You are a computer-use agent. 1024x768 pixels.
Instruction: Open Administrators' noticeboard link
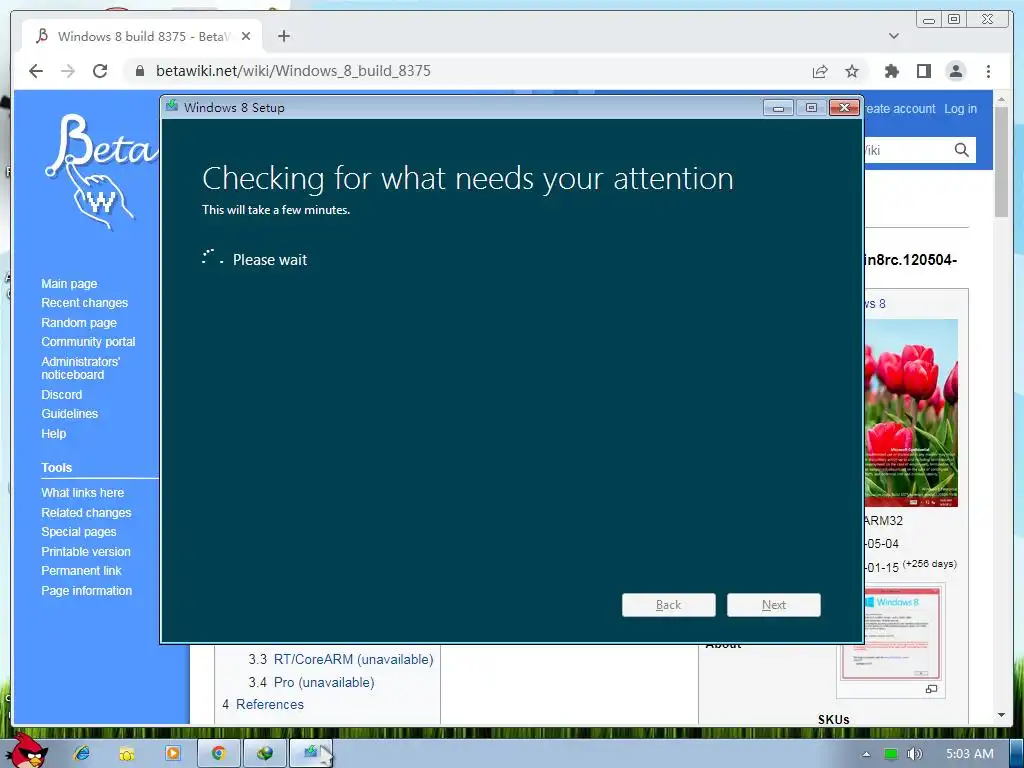[x=80, y=368]
